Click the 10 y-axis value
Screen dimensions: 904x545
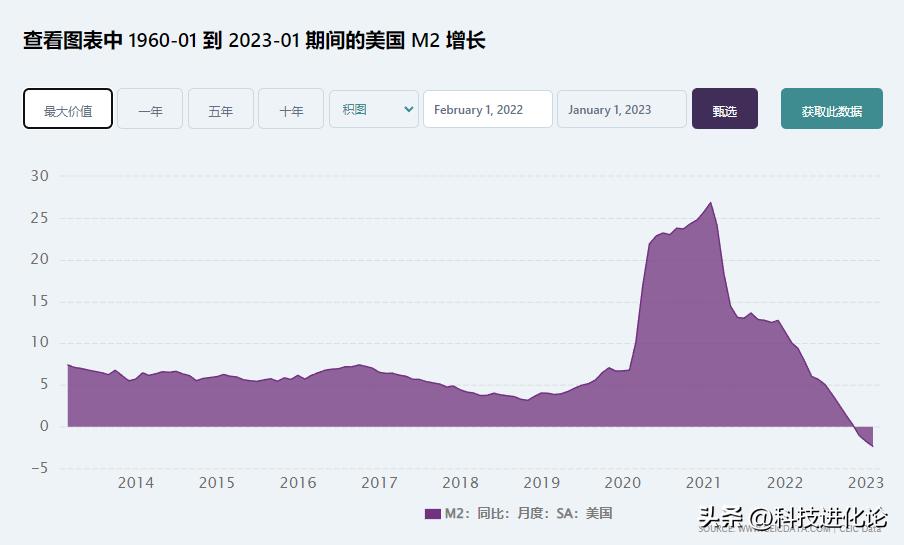40,343
